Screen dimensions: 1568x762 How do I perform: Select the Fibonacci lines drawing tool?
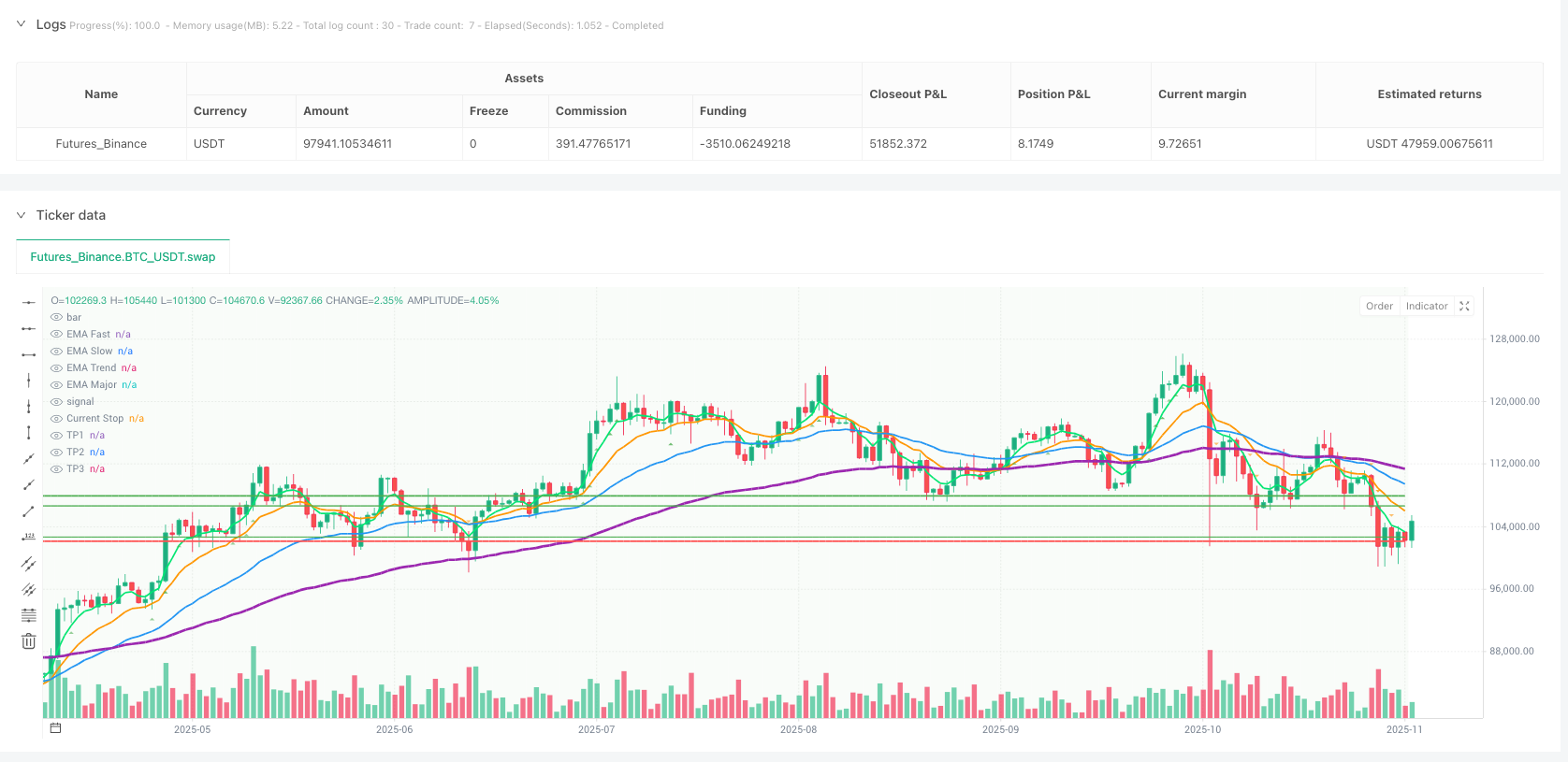pyautogui.click(x=28, y=615)
